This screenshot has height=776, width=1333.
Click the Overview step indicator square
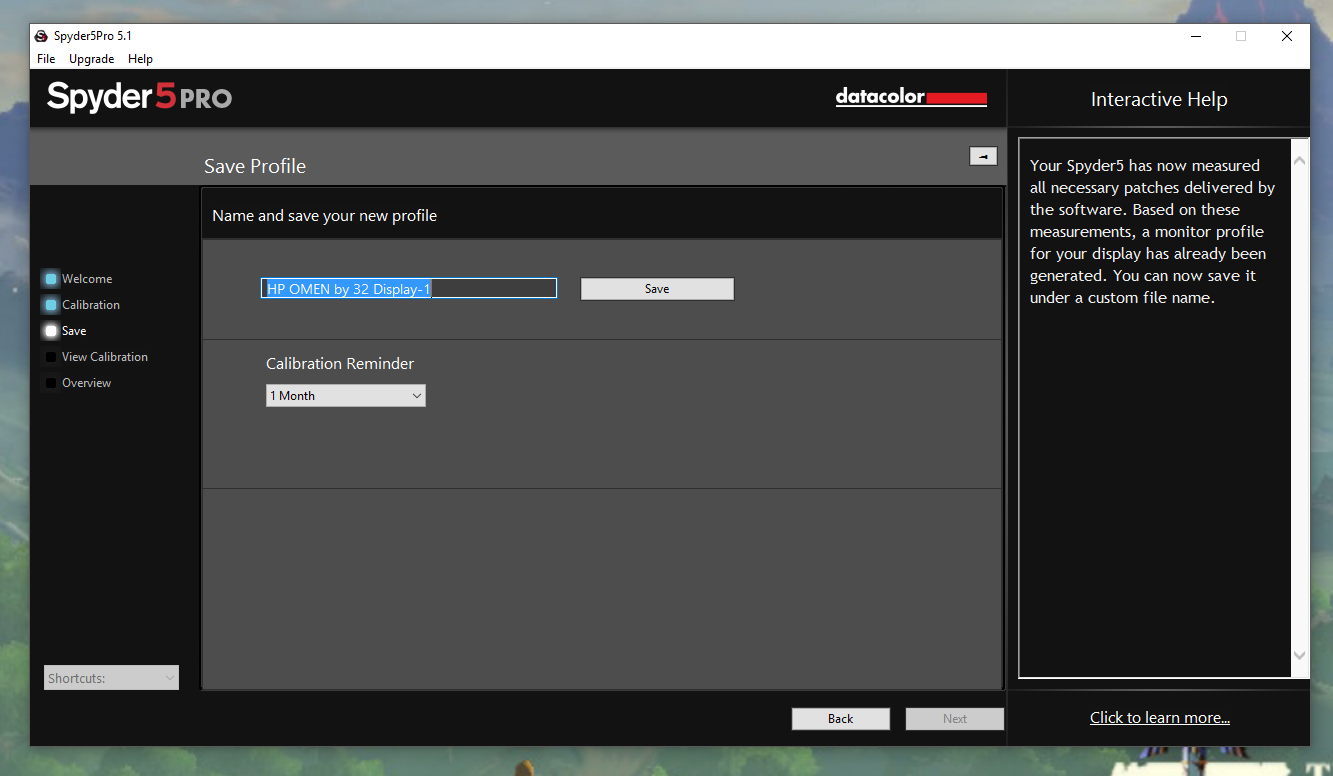click(x=51, y=383)
